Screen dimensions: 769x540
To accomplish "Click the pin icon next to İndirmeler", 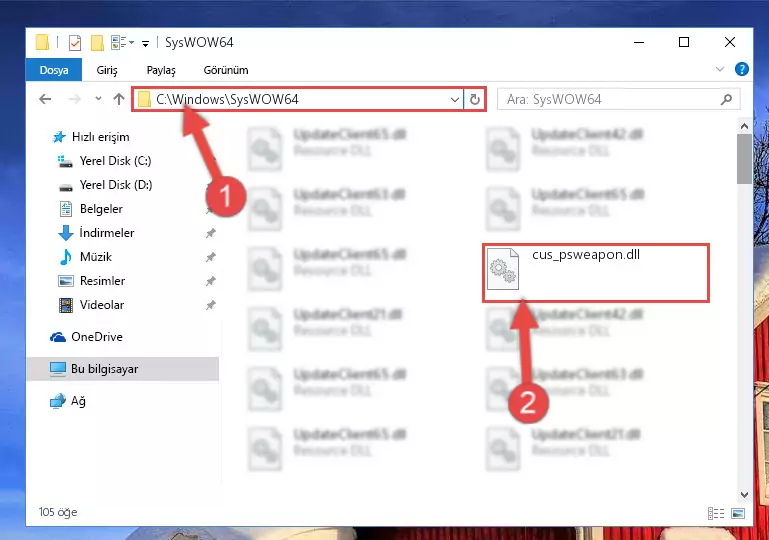I will 210,233.
